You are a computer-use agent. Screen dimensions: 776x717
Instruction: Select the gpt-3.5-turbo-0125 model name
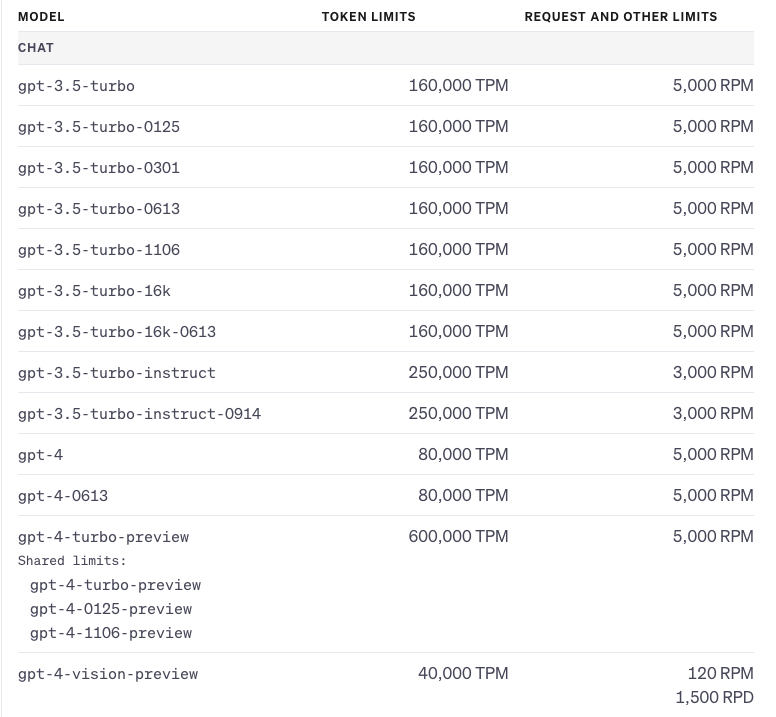(99, 127)
